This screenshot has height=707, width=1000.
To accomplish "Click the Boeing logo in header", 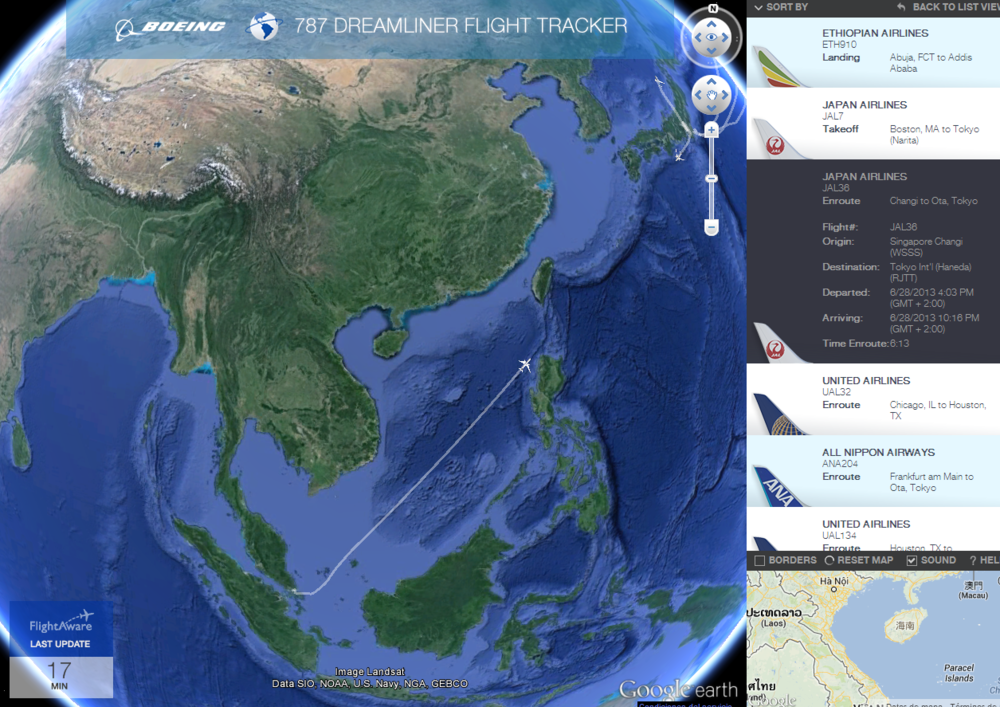I will click(170, 28).
